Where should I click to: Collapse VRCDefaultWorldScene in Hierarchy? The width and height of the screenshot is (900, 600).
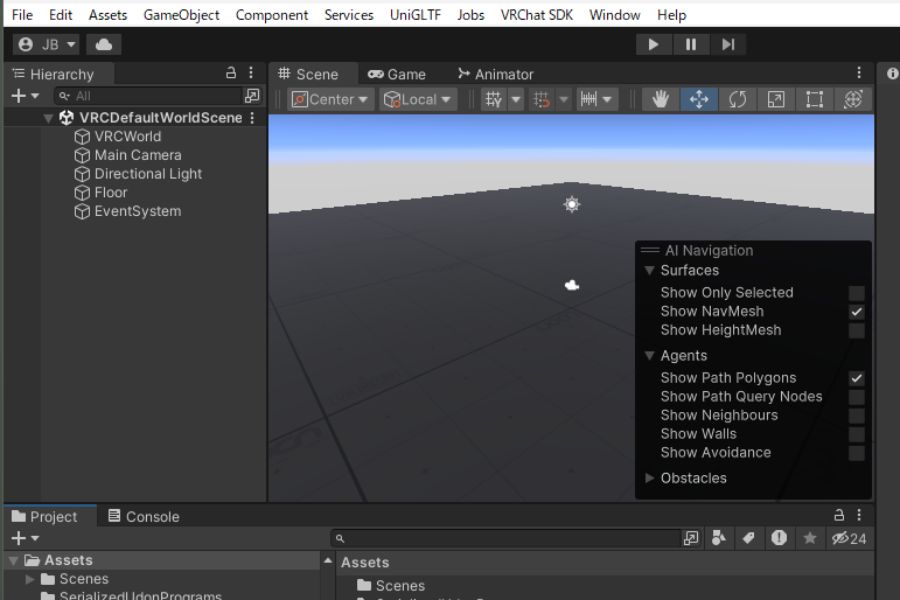tap(48, 118)
